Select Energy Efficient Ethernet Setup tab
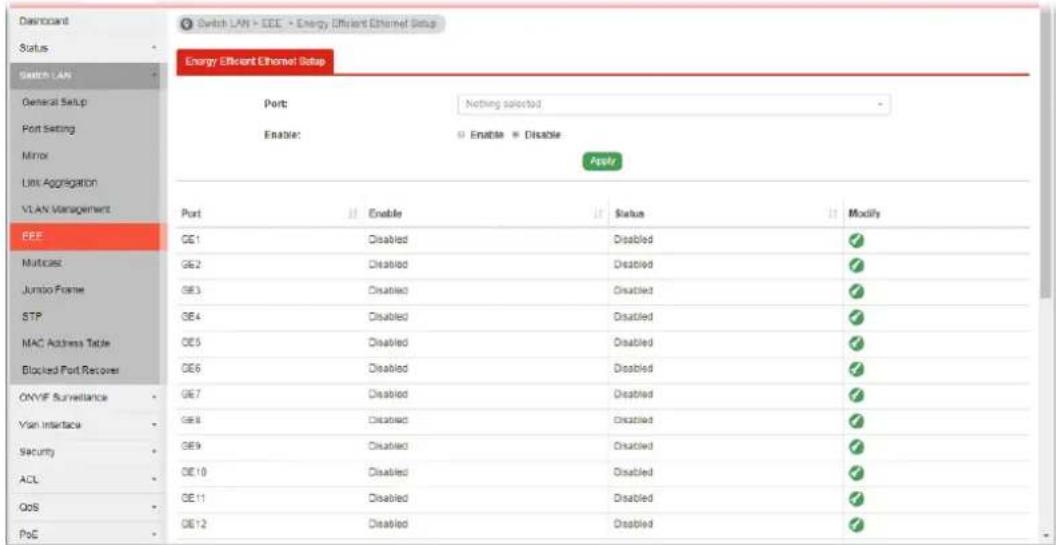Viewport: 1056px width, 545px height. point(255,62)
